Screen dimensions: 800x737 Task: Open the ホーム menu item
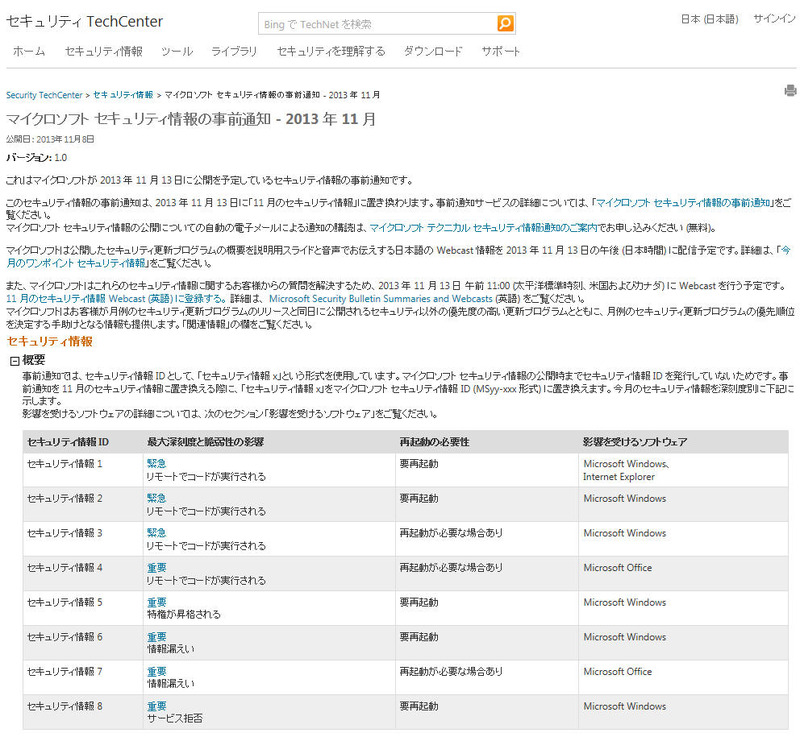tap(29, 51)
